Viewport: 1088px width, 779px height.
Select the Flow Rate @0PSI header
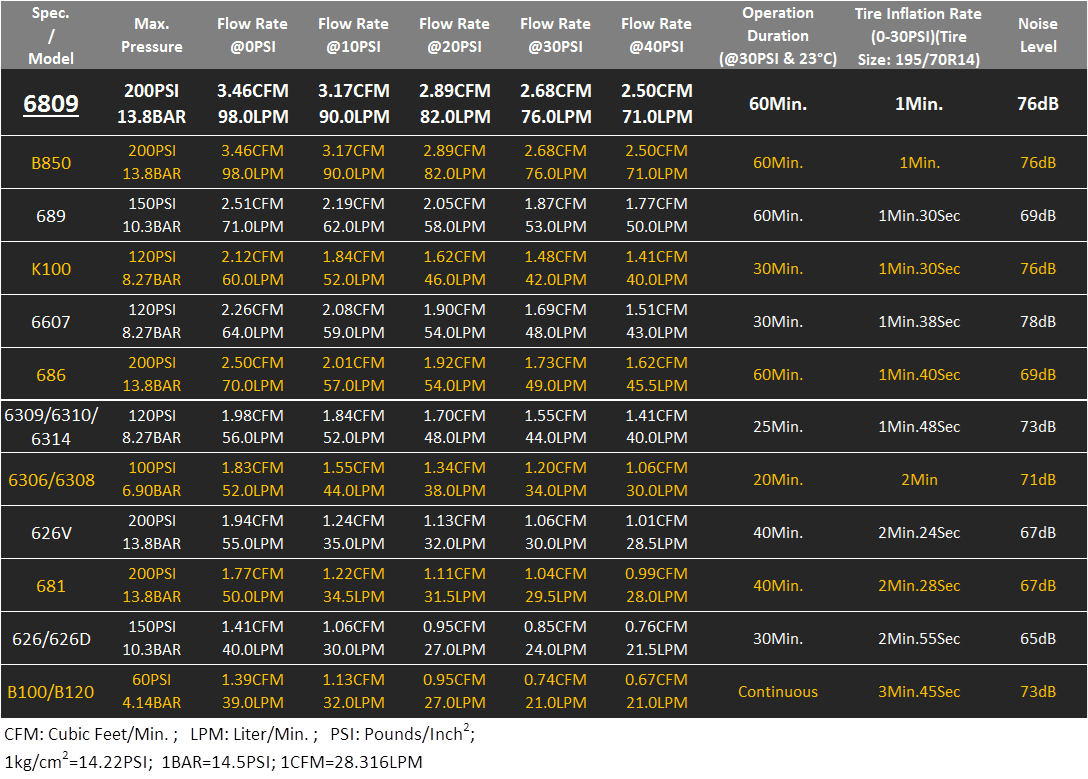pos(252,35)
